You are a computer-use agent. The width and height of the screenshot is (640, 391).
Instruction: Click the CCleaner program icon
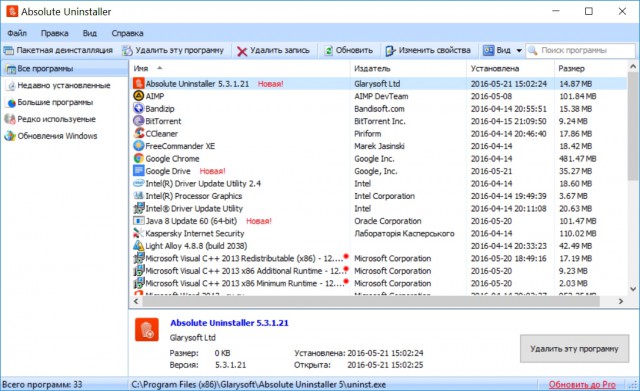pos(139,133)
